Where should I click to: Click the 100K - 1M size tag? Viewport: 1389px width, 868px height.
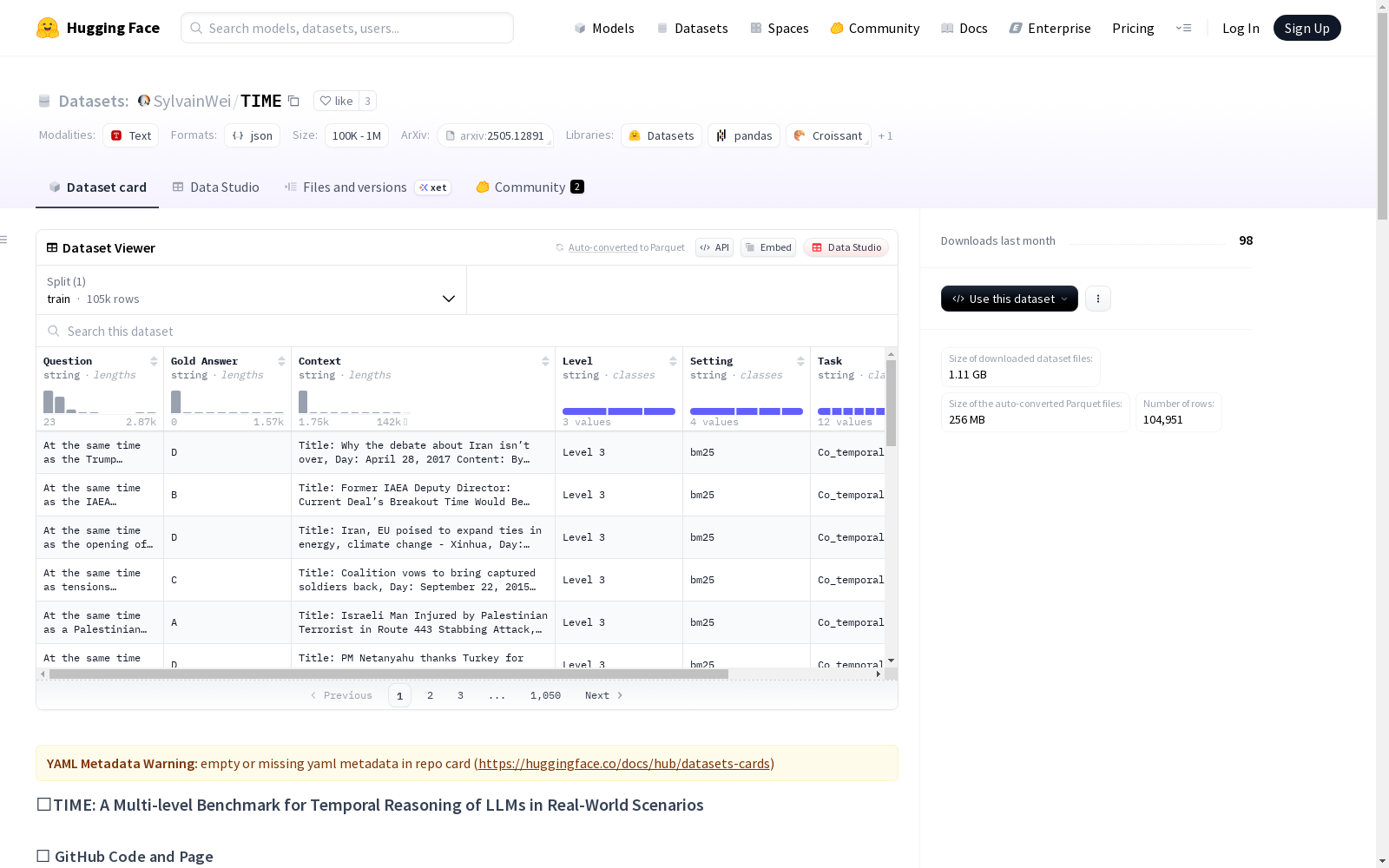(x=357, y=135)
